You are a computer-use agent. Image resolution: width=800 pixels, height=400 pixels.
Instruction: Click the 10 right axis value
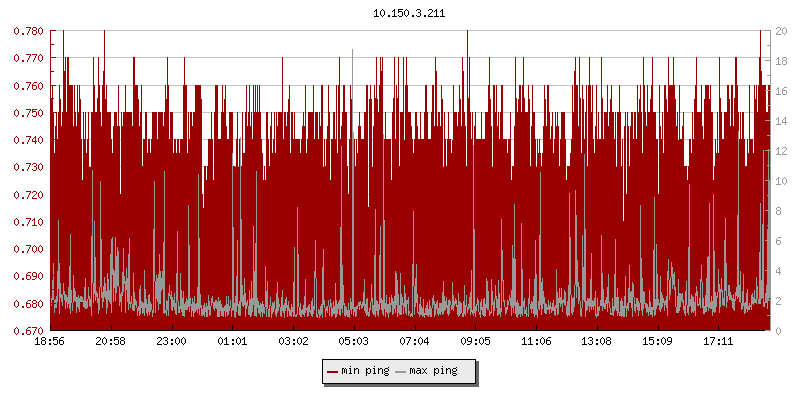(x=782, y=181)
